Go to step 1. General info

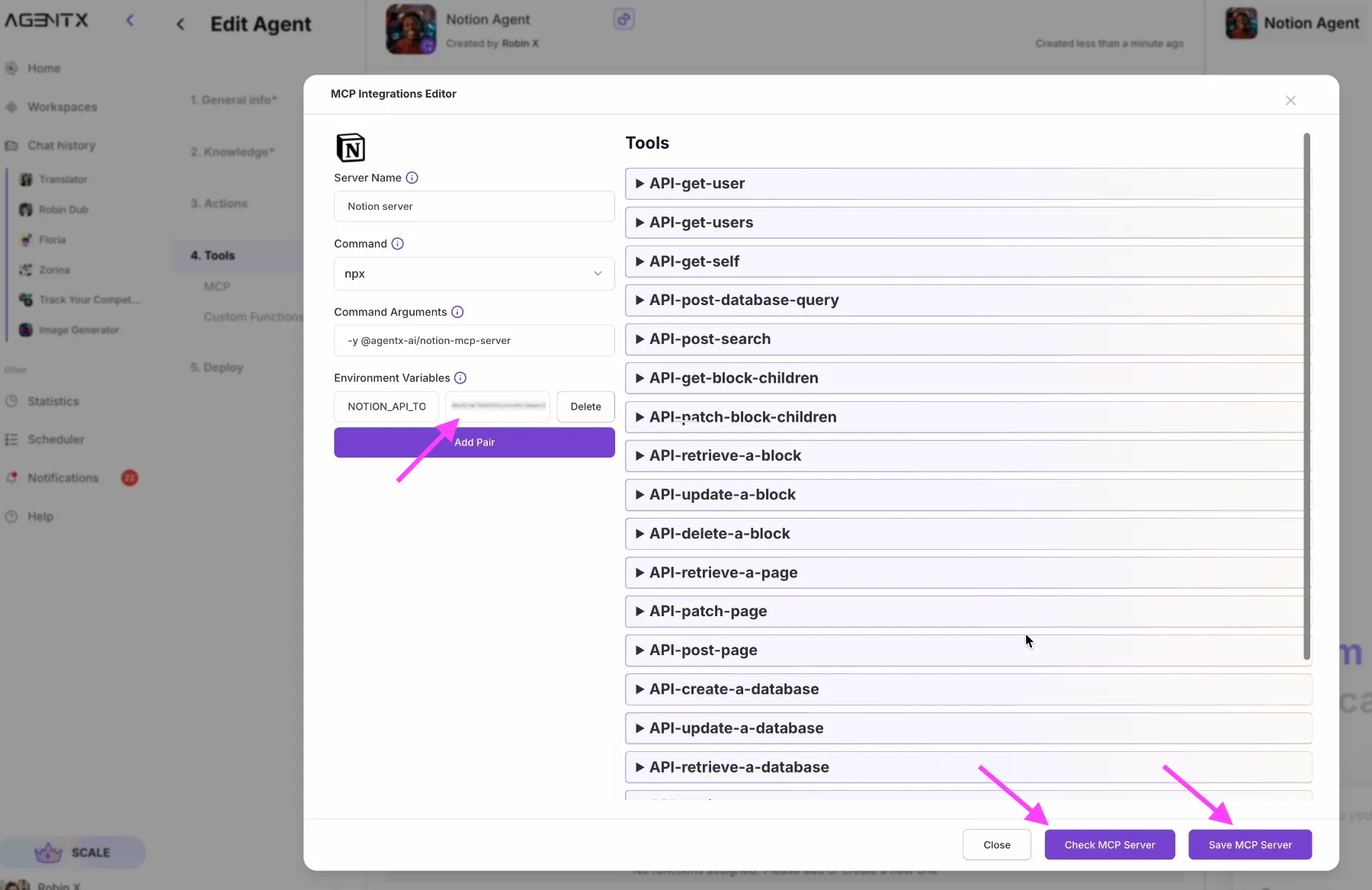[x=233, y=100]
